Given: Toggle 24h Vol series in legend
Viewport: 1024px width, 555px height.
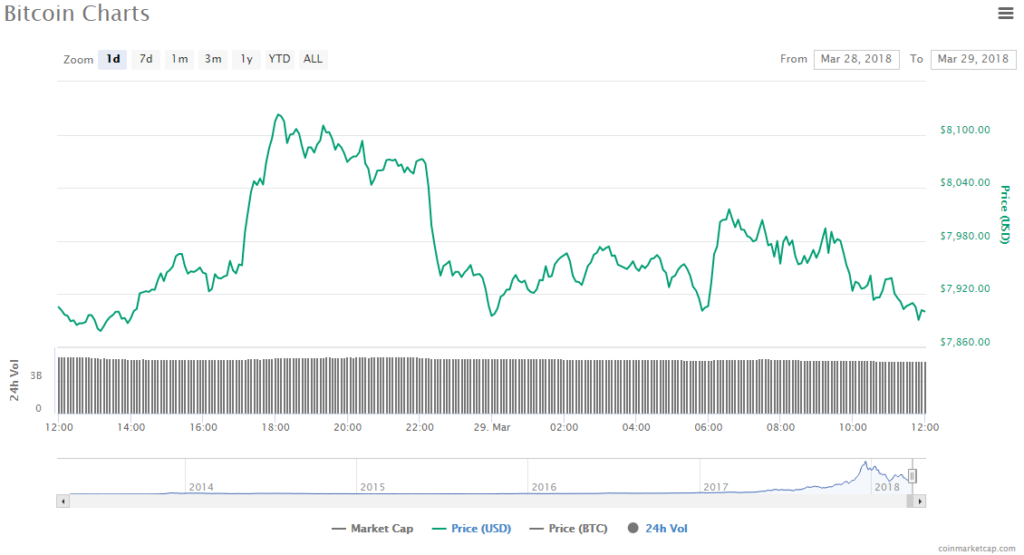Looking at the screenshot, I should click(657, 528).
